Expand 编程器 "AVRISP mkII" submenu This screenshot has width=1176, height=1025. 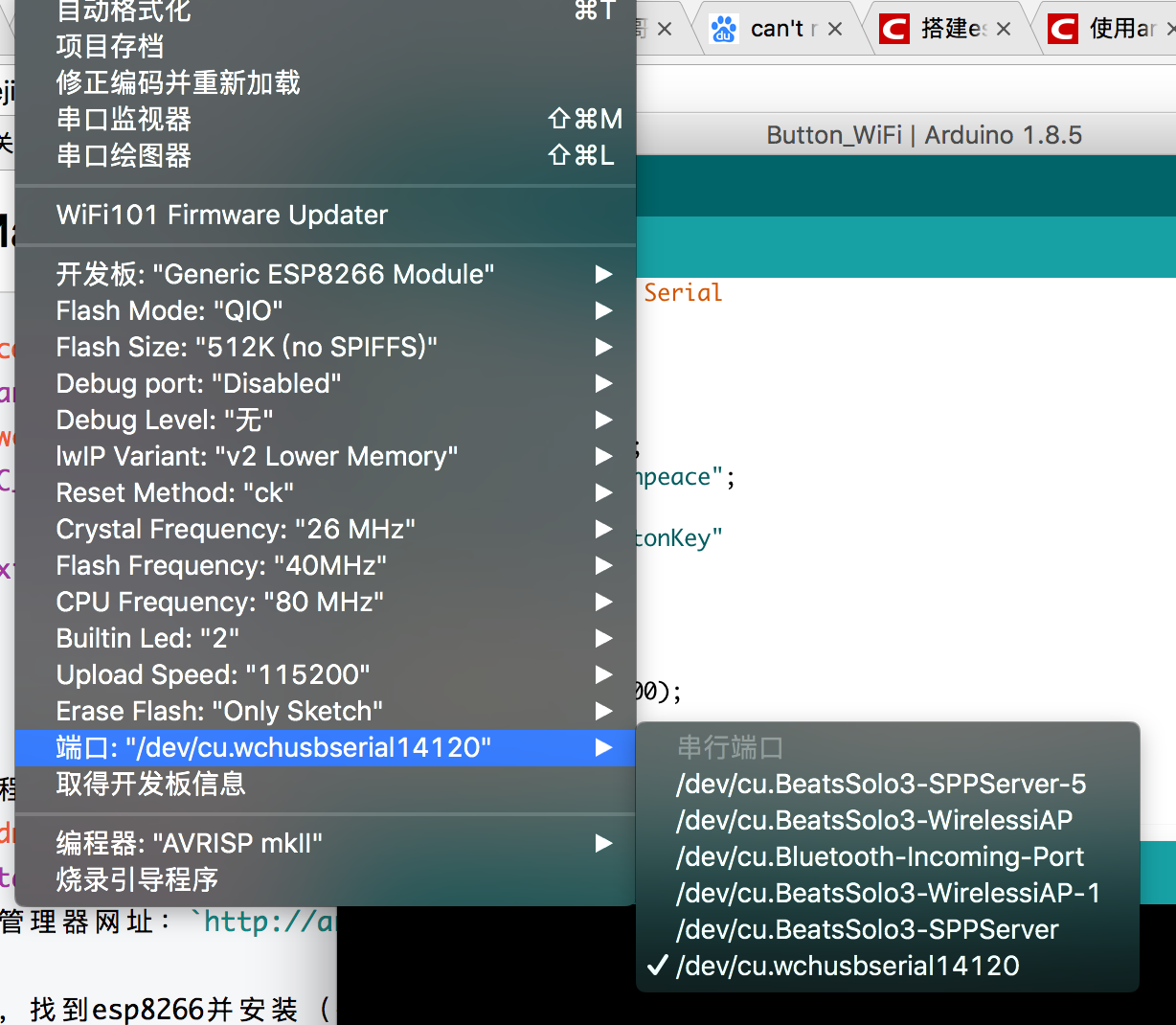point(326,843)
